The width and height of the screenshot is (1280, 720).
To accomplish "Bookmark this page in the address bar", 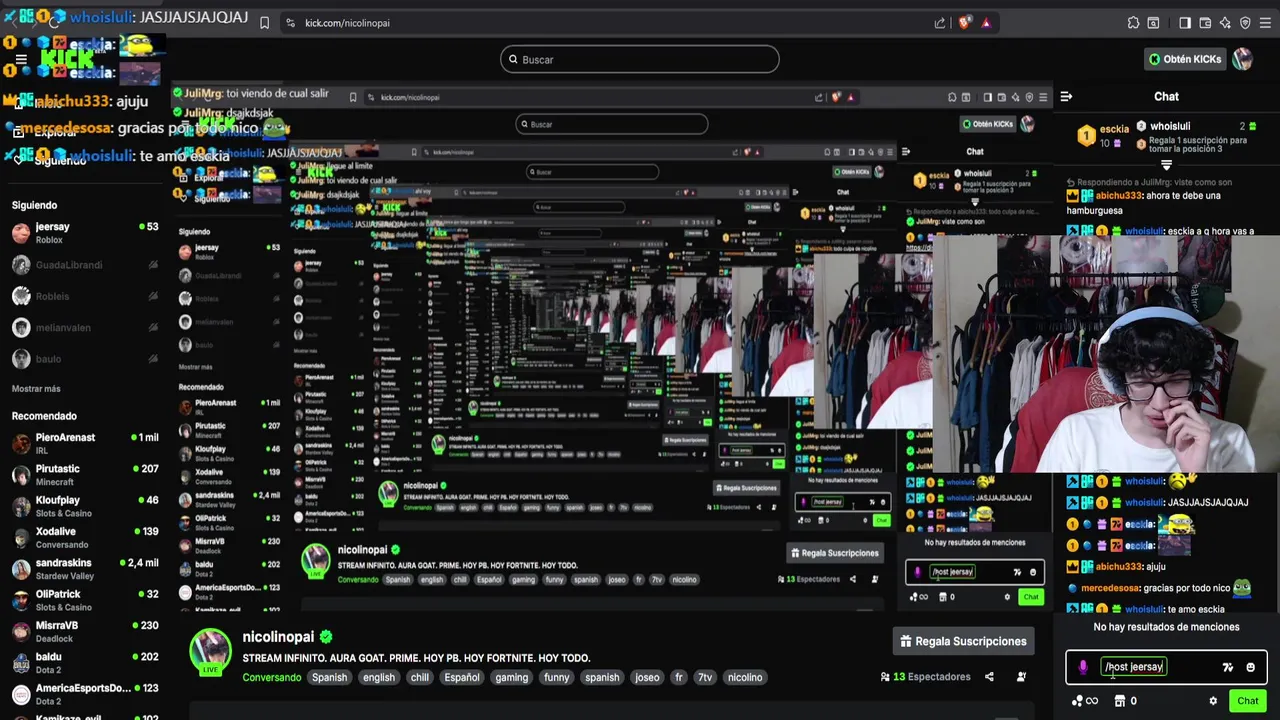I will [264, 23].
